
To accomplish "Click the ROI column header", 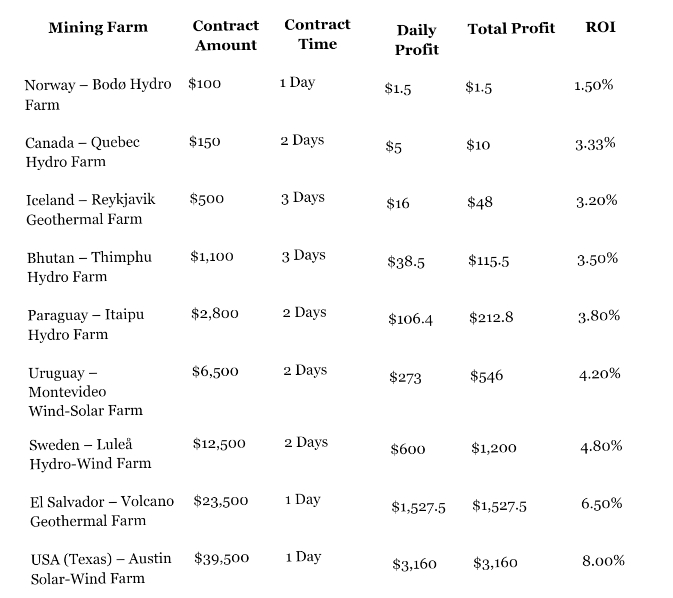I will (x=600, y=27).
